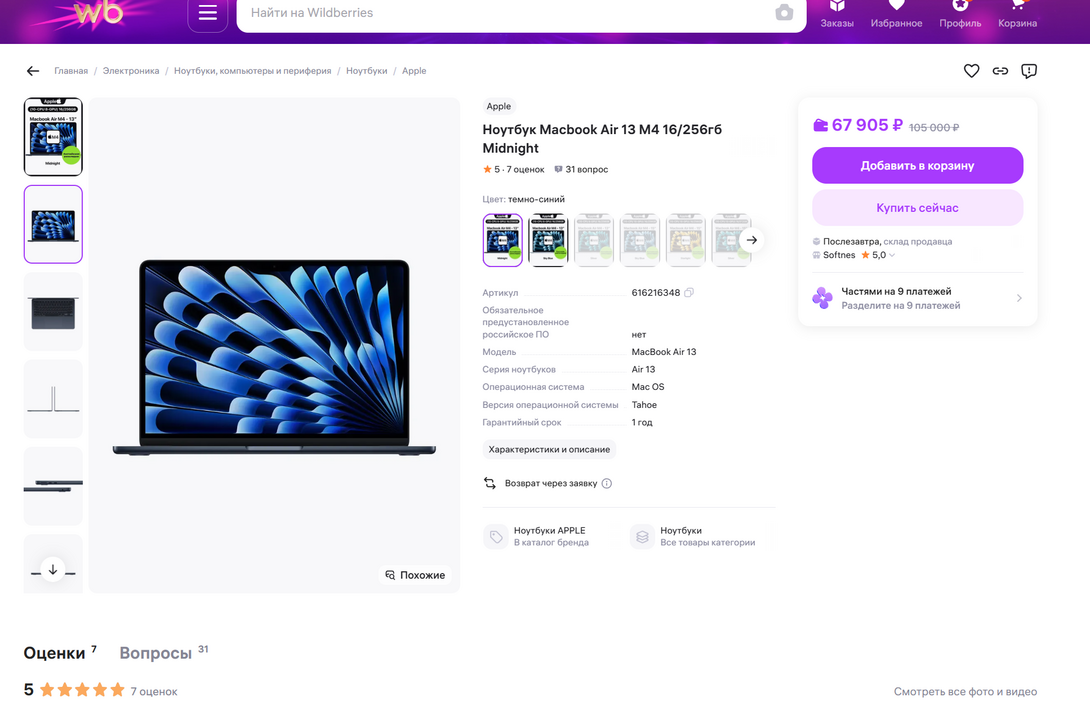Open the hamburger catalog menu
The height and width of the screenshot is (706, 1090).
208,13
